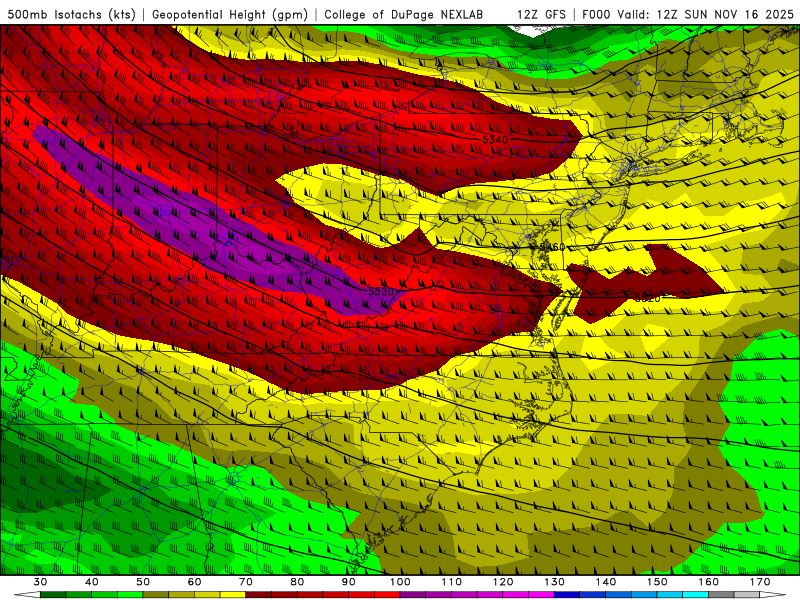Click the purple swatch starting at 100

click(413, 595)
